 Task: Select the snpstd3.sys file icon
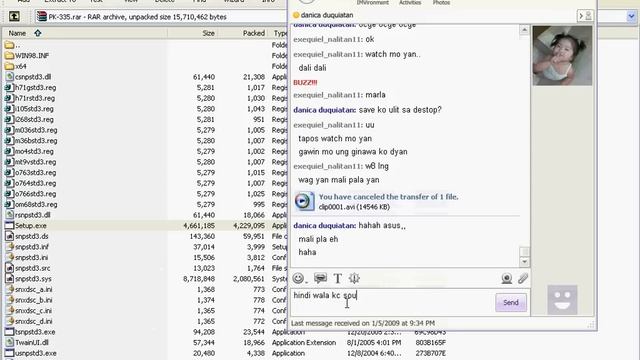[x=9, y=278]
